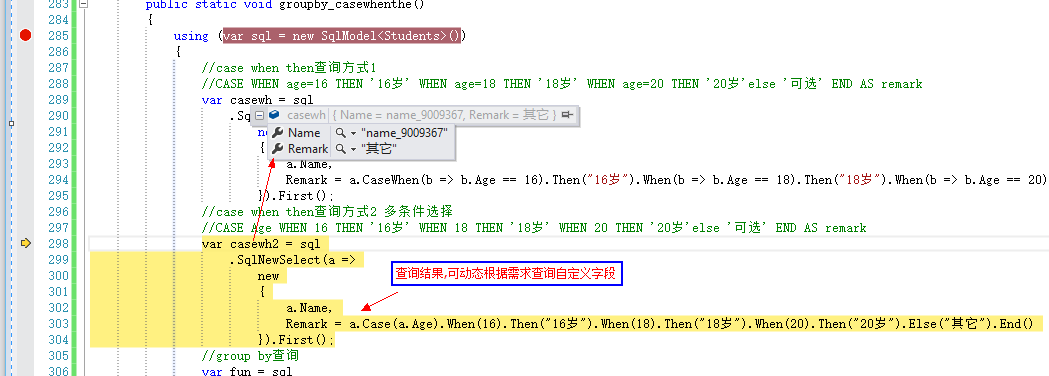
Task: Open visualizer dropdown arrow for Remark value
Action: pyautogui.click(x=353, y=149)
